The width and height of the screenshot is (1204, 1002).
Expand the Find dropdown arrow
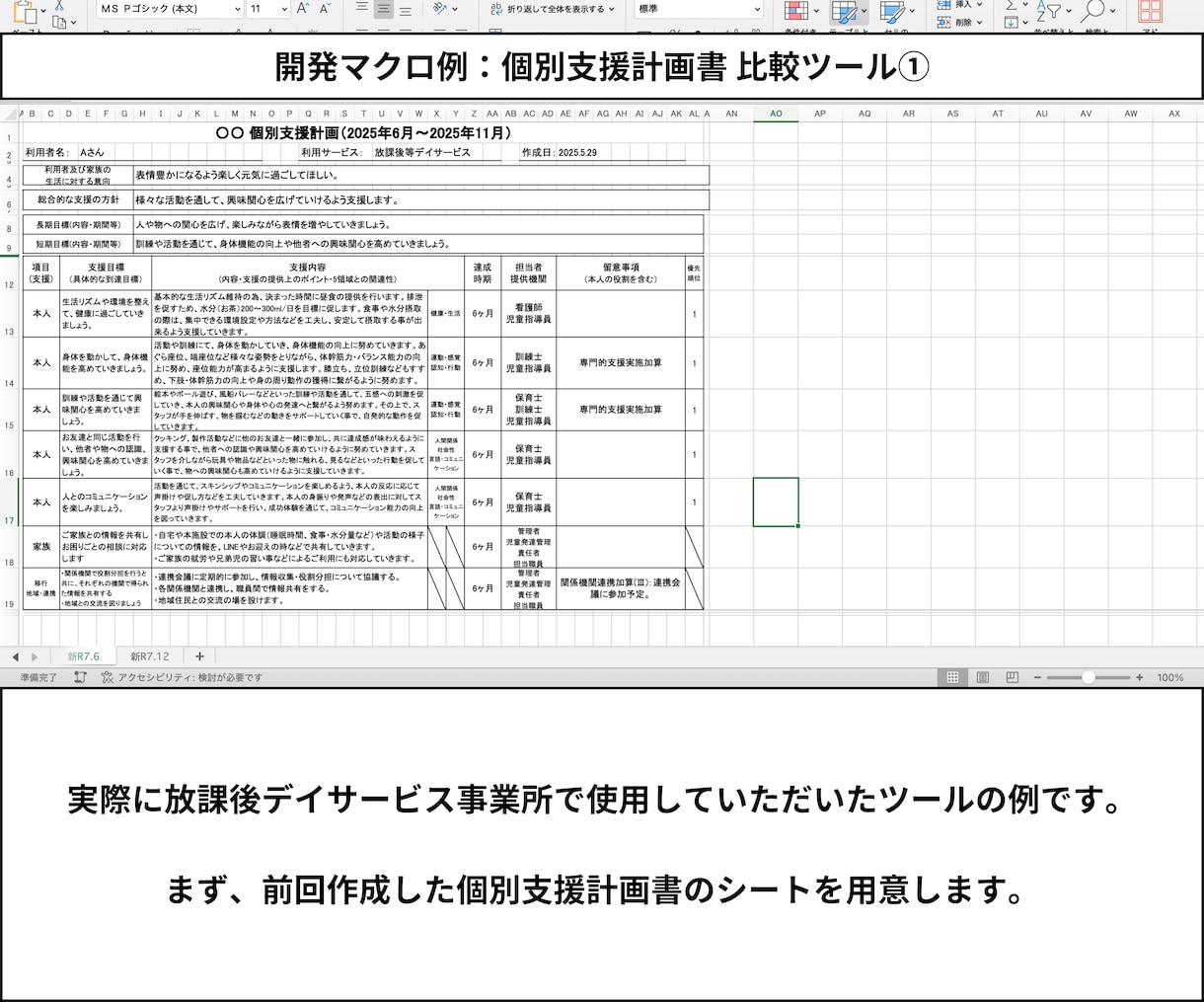[1112, 11]
